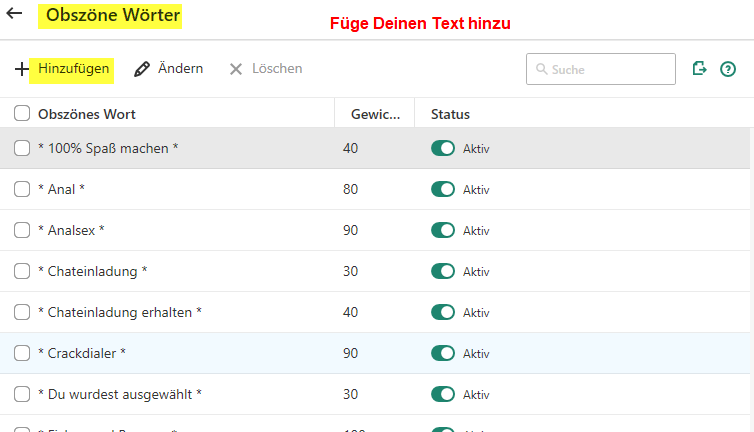Click the 'Hinzufügen' button
The height and width of the screenshot is (432, 754).
click(x=74, y=68)
